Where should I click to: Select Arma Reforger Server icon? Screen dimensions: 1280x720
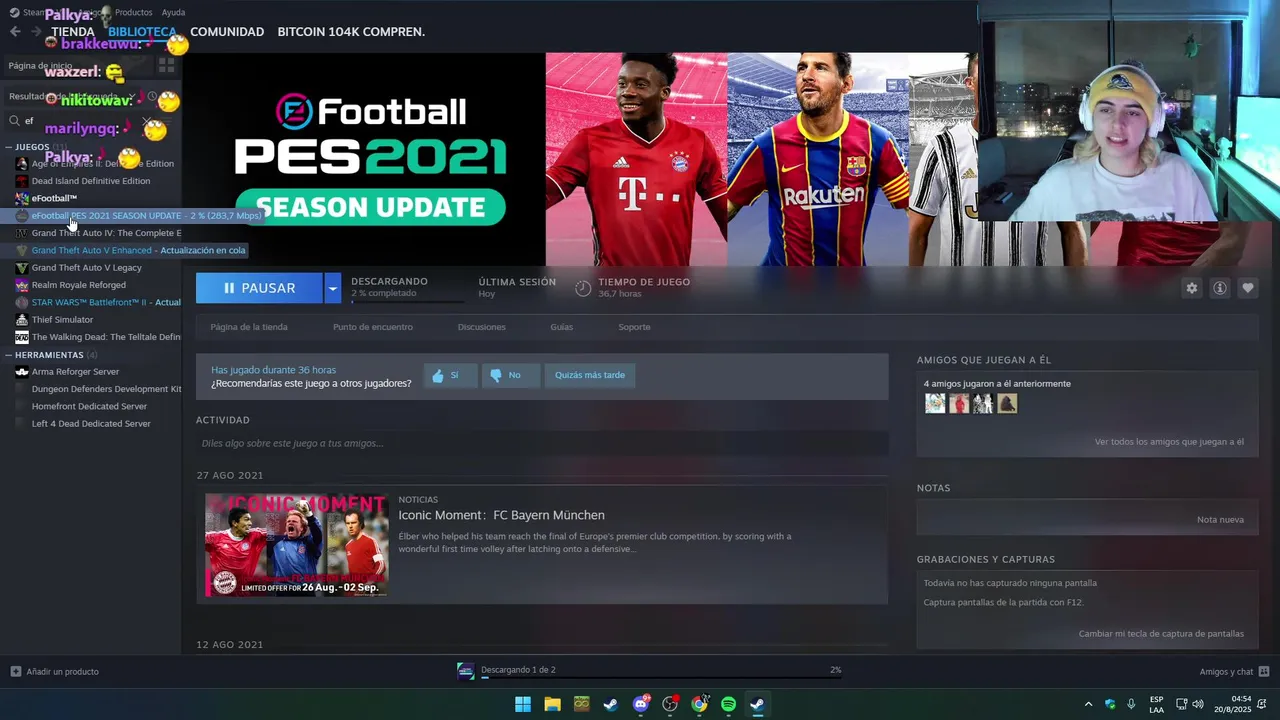(22, 372)
